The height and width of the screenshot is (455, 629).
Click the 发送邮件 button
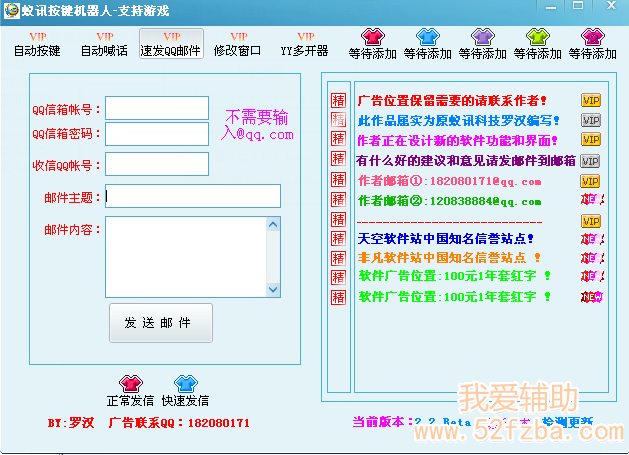(161, 323)
